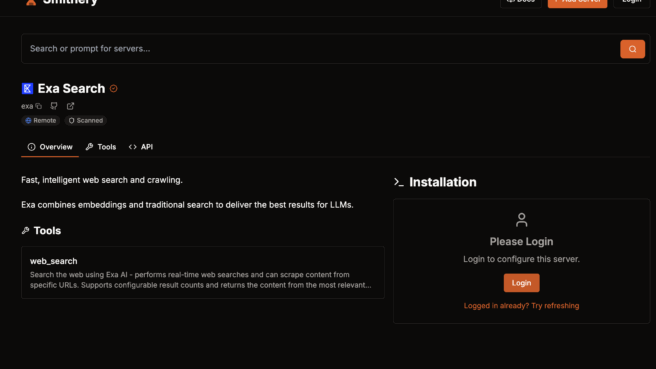
Task: Open the GitHub repository icon
Action: click(54, 106)
